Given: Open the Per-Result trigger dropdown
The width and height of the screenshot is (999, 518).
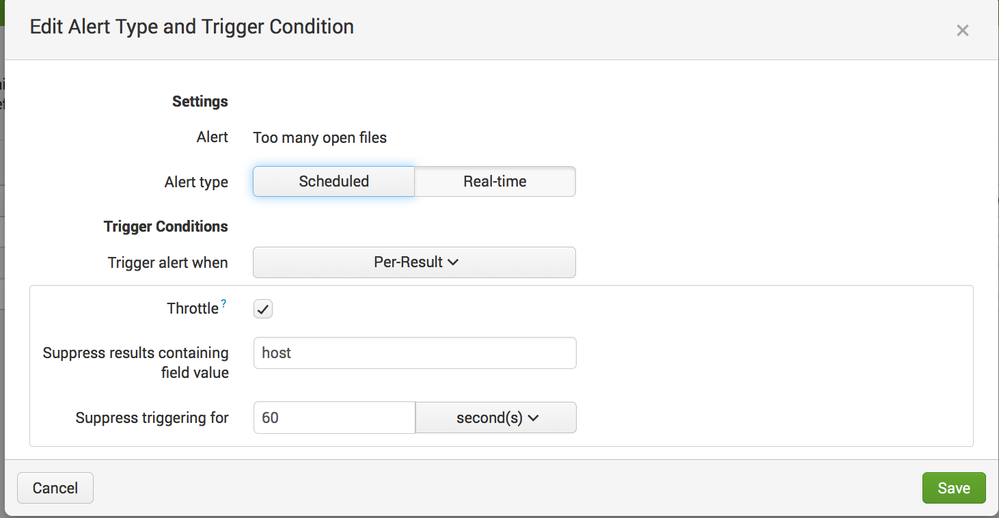Looking at the screenshot, I should point(414,262).
